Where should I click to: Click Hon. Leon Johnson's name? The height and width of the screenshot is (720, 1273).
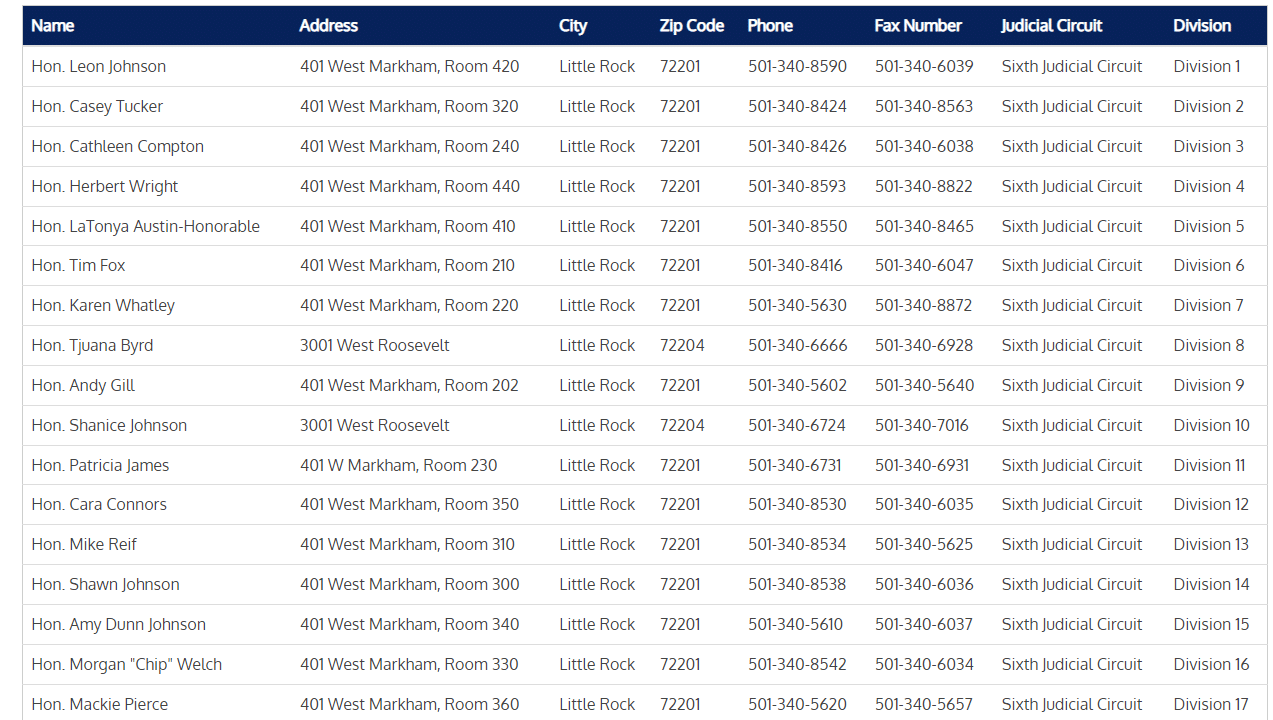(x=99, y=66)
